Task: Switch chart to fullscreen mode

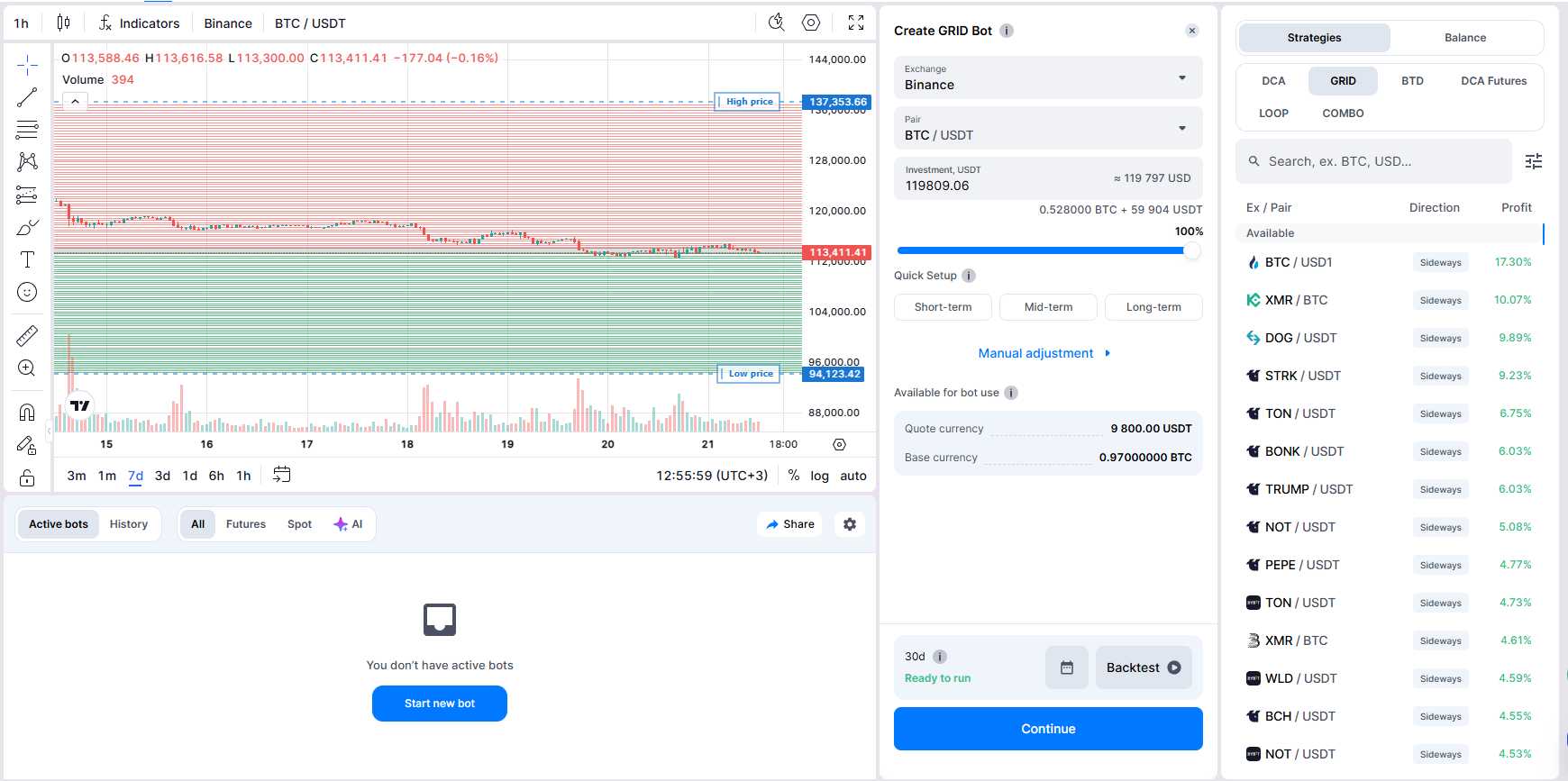Action: [856, 23]
